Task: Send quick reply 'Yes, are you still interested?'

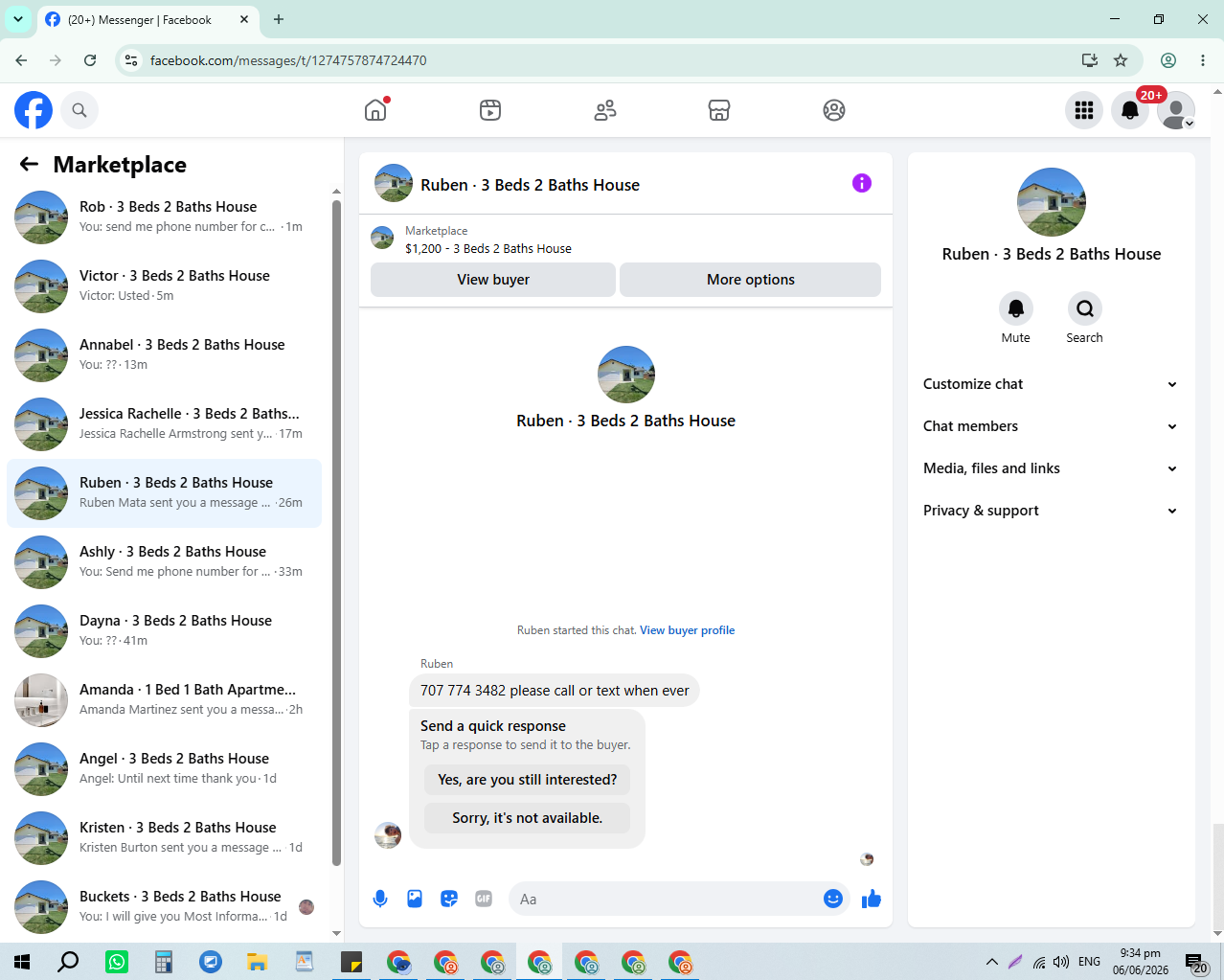Action: (528, 780)
